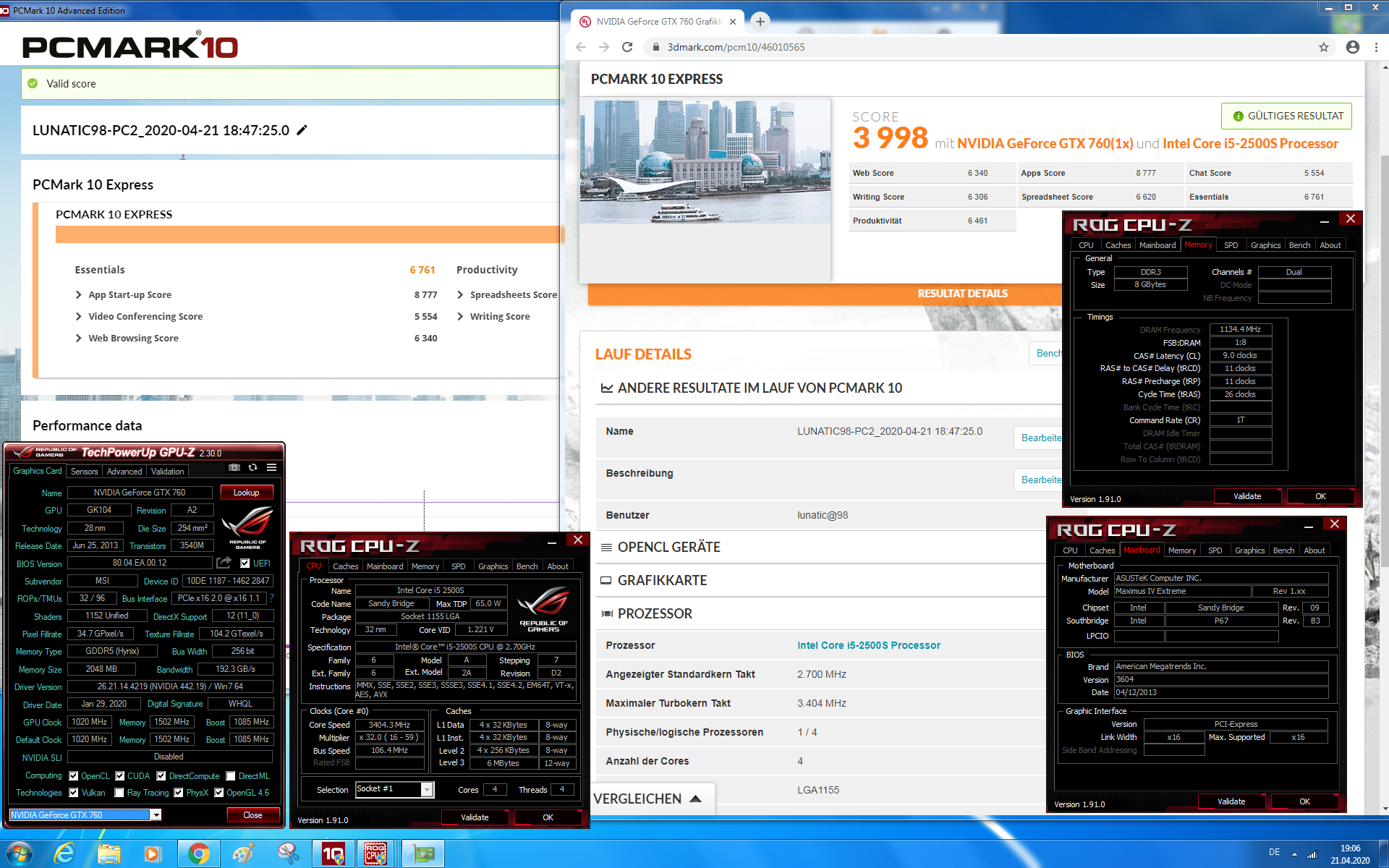Toggle the OpenGL 4.6 checkbox
1389x868 pixels.
(218, 793)
